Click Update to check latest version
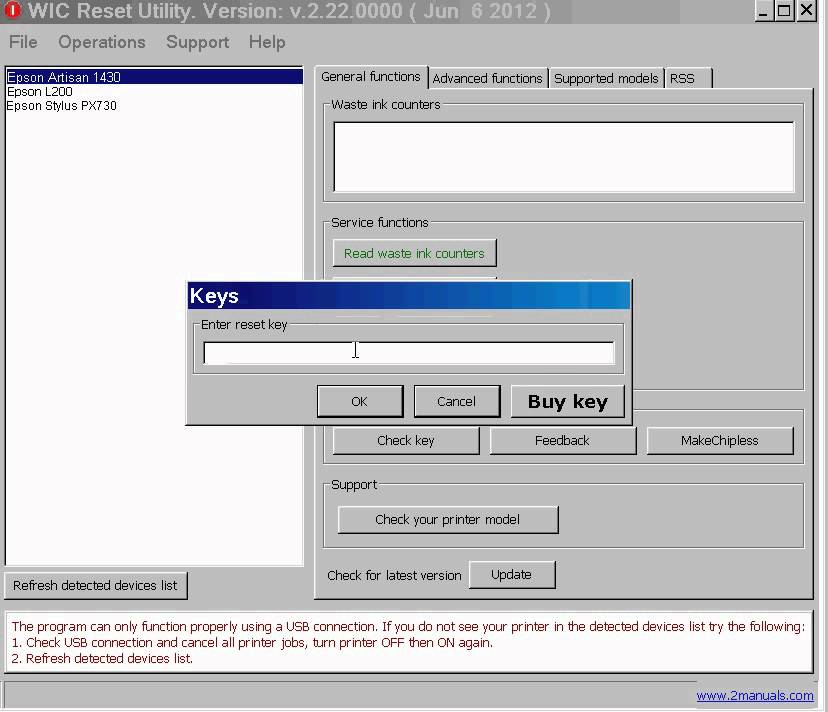828x712 pixels. coord(511,575)
